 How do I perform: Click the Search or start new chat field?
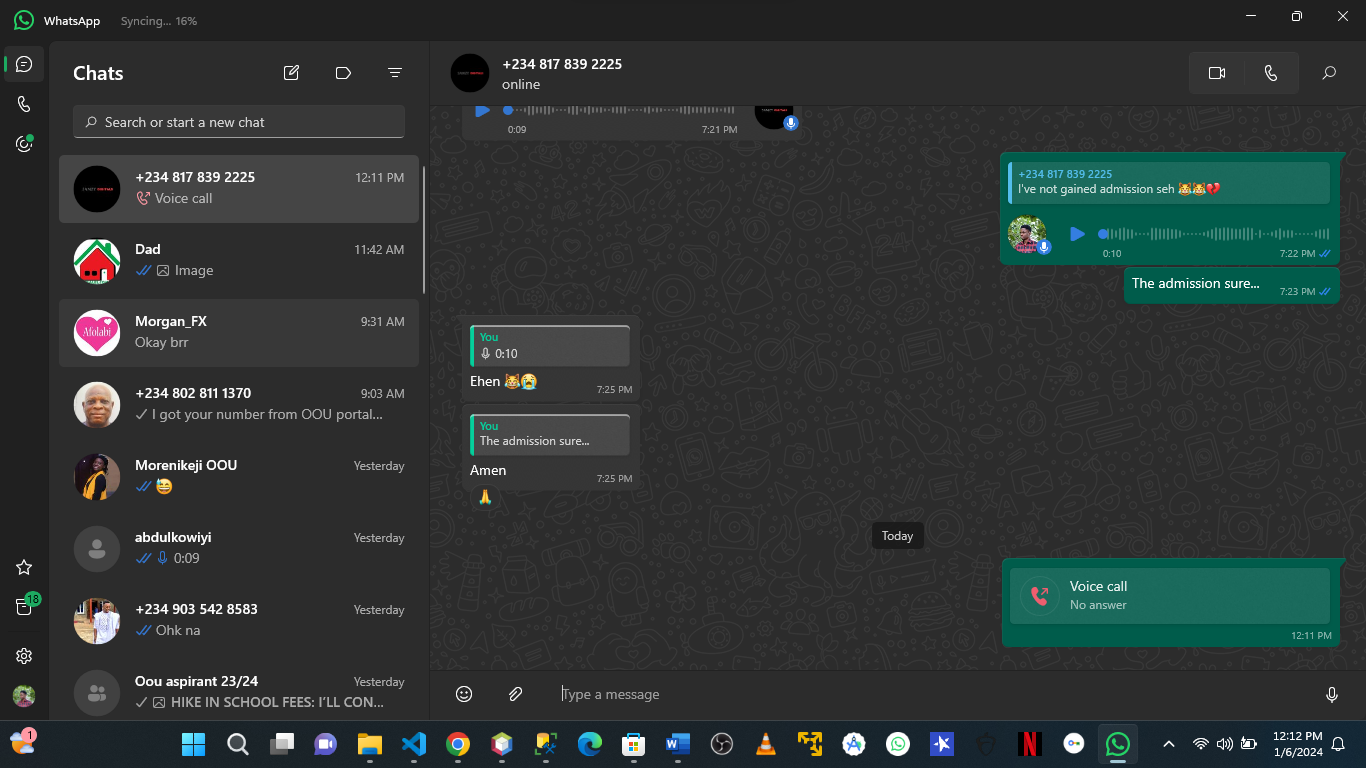coord(239,122)
